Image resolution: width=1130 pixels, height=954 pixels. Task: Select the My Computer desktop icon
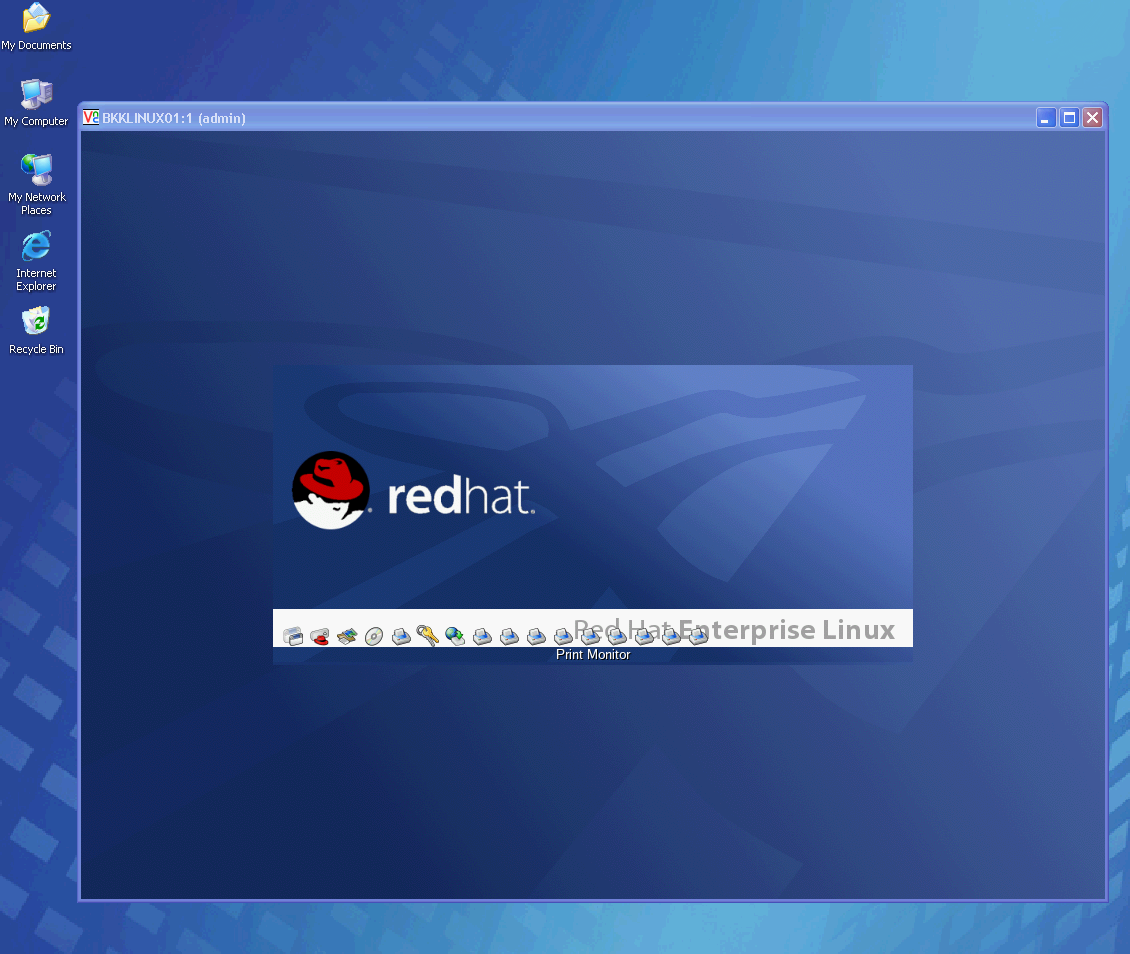click(x=36, y=102)
